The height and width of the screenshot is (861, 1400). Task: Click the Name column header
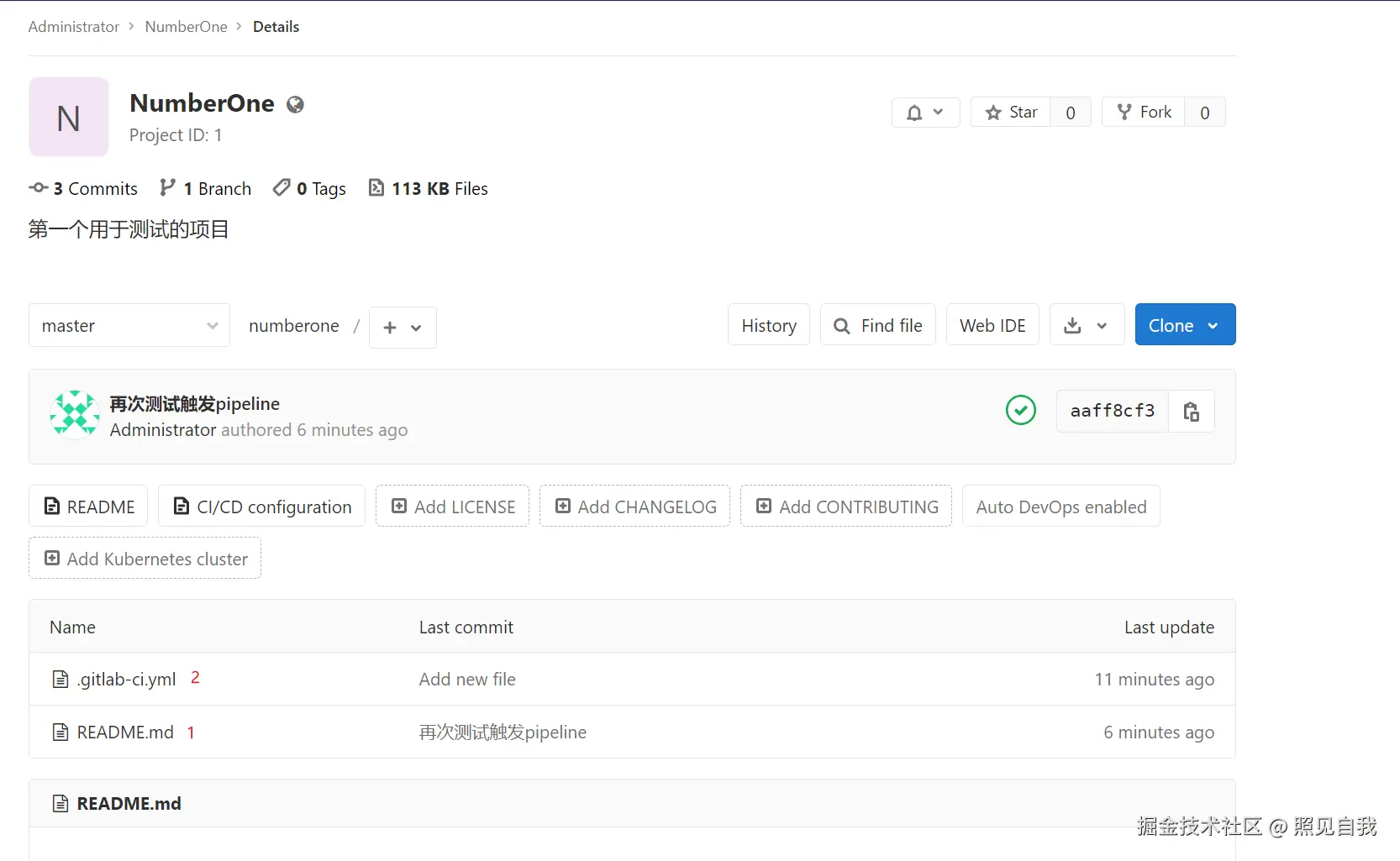click(x=72, y=627)
